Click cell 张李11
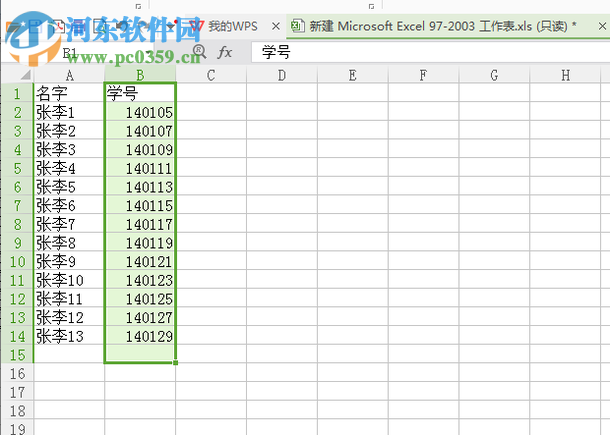Screen dimensions: 610x435 (x=69, y=299)
